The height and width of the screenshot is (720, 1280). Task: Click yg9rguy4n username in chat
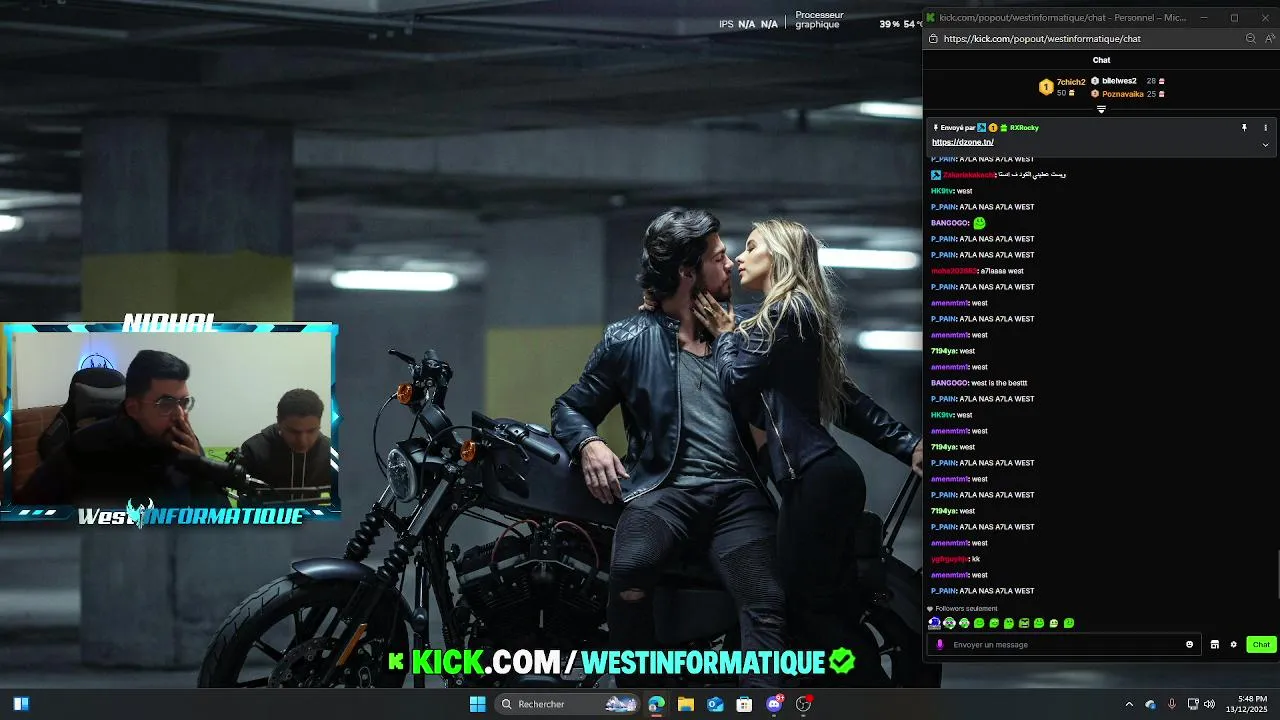(x=949, y=559)
